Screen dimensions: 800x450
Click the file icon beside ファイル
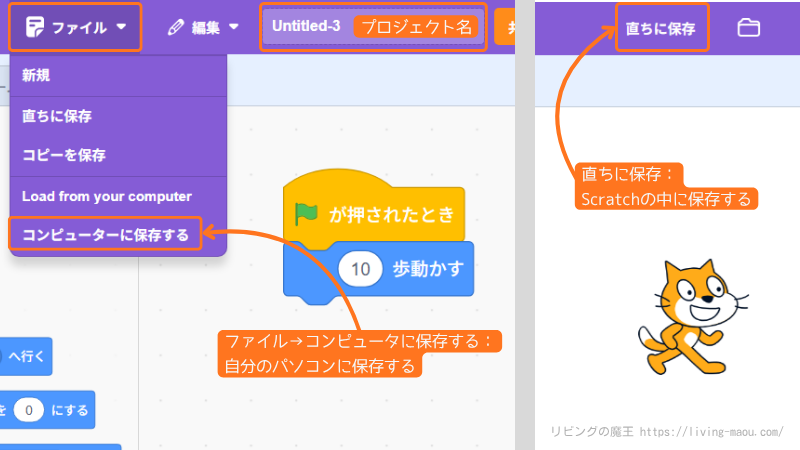(x=34, y=28)
